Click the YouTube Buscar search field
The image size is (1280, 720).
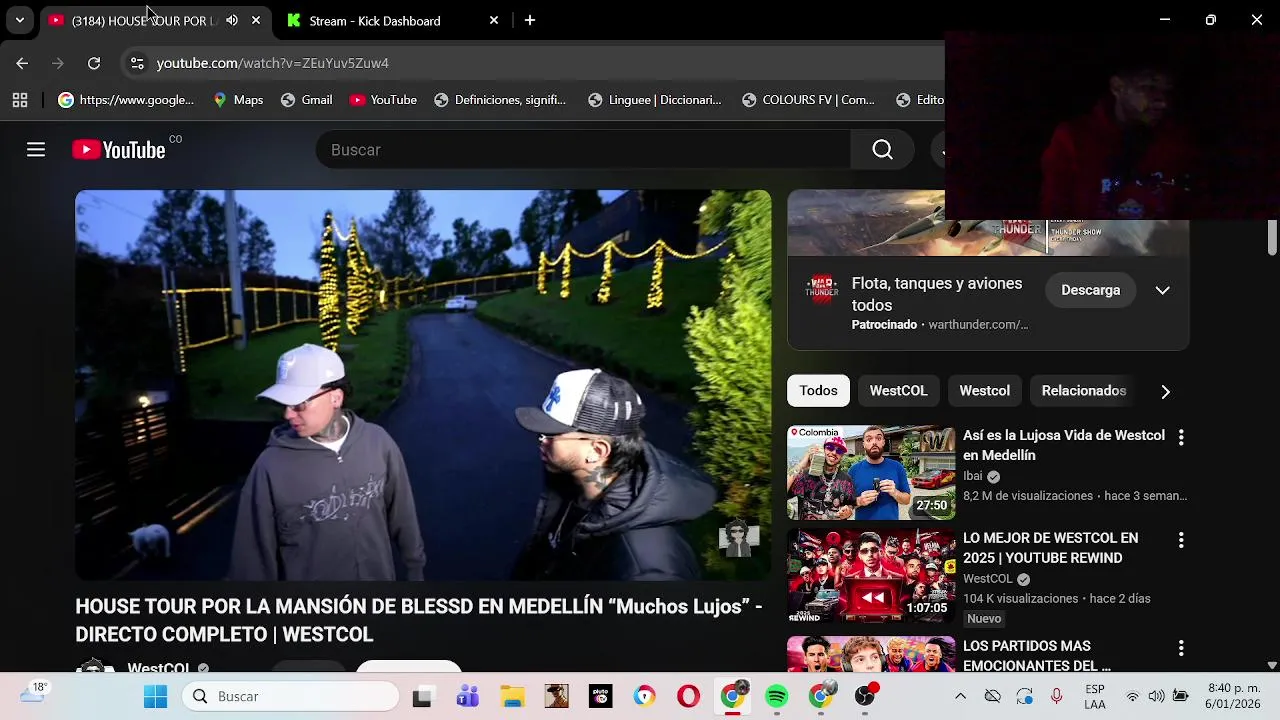(x=584, y=150)
